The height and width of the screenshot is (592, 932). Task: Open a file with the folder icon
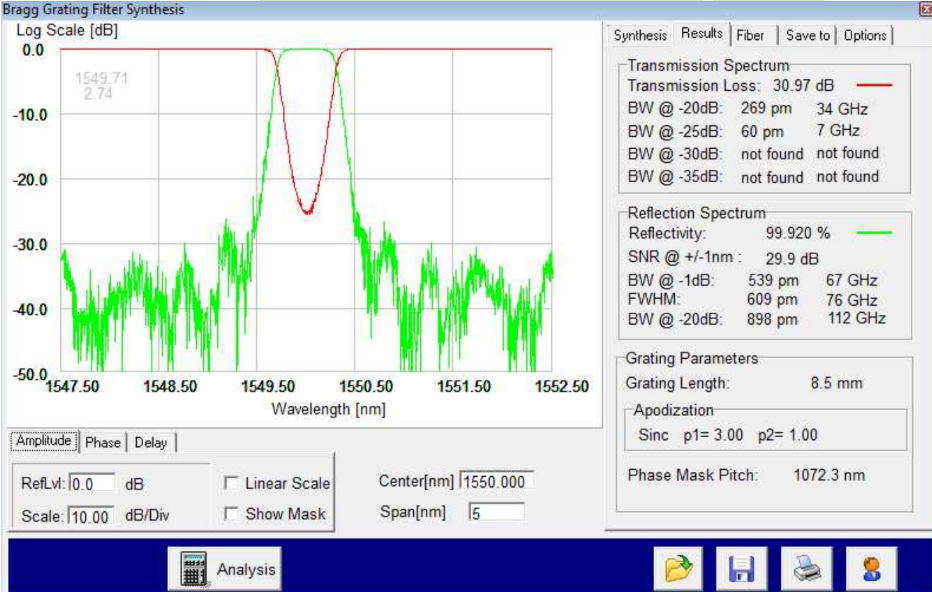click(x=679, y=568)
